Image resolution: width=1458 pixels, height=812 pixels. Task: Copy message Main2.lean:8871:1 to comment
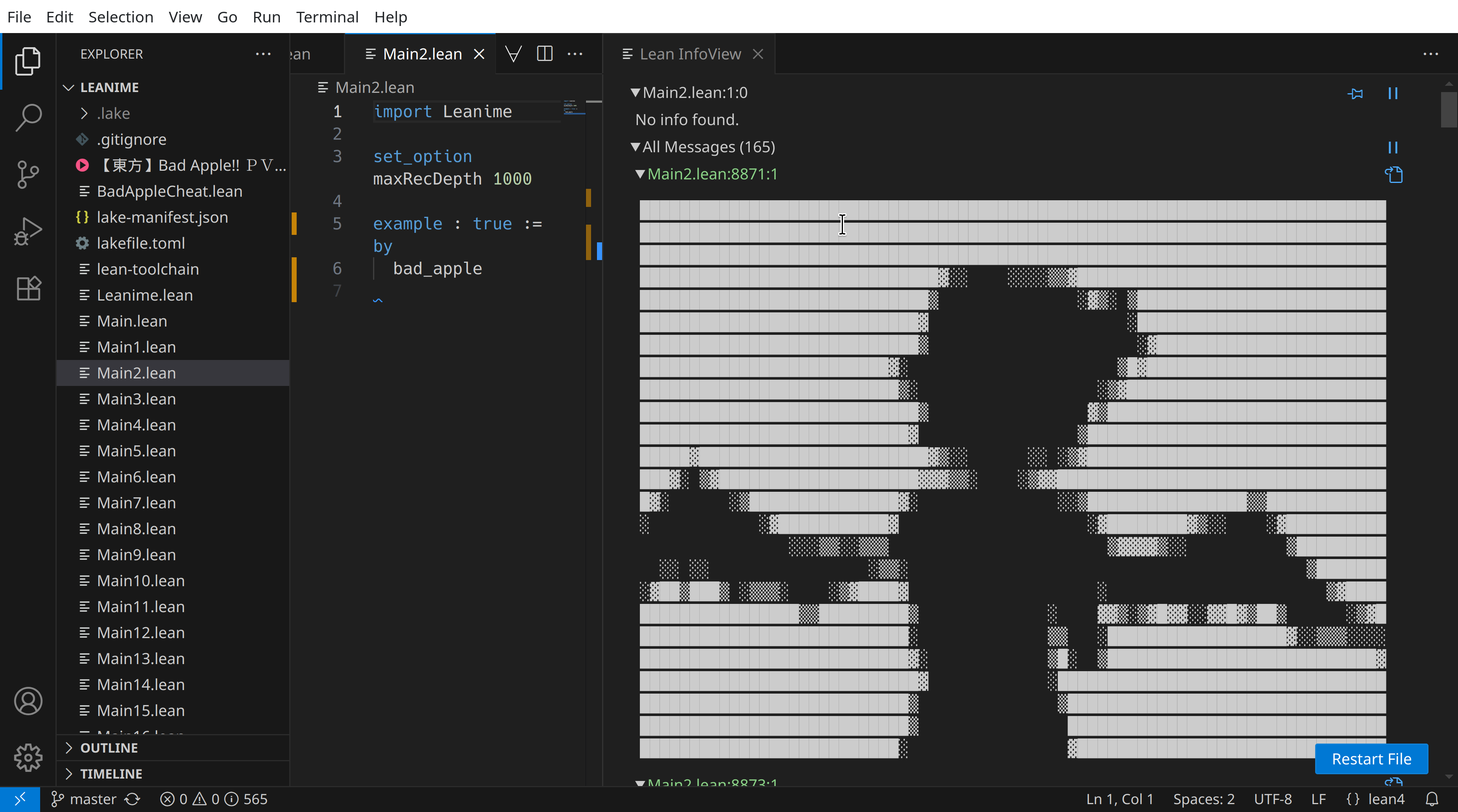1394,174
